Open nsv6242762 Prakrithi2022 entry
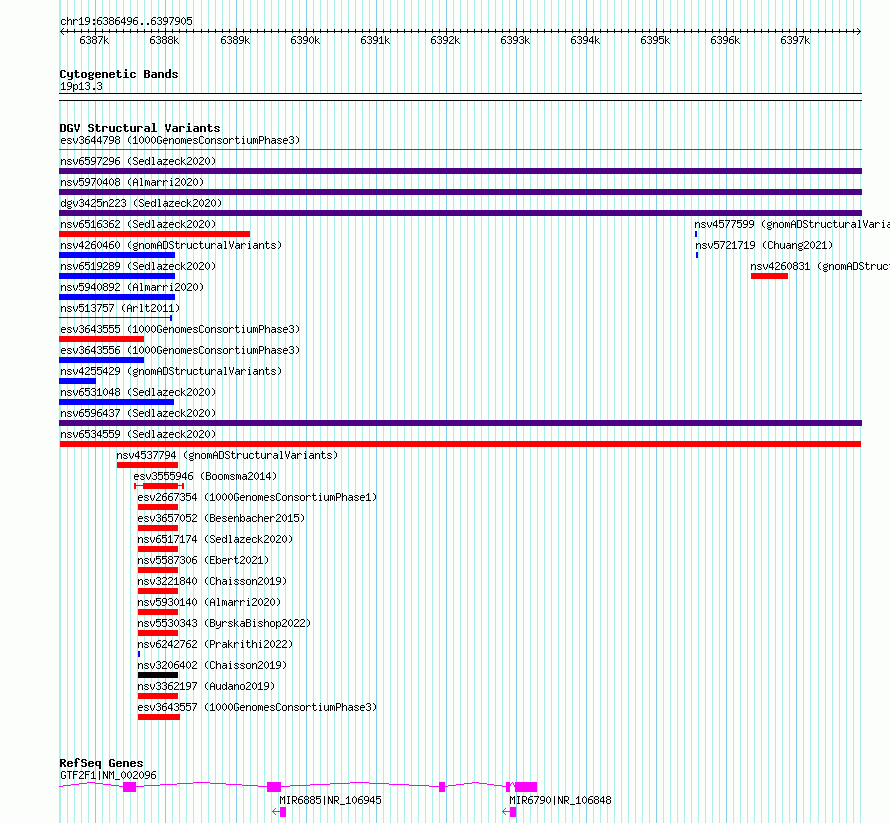This screenshot has height=823, width=890. (215, 644)
